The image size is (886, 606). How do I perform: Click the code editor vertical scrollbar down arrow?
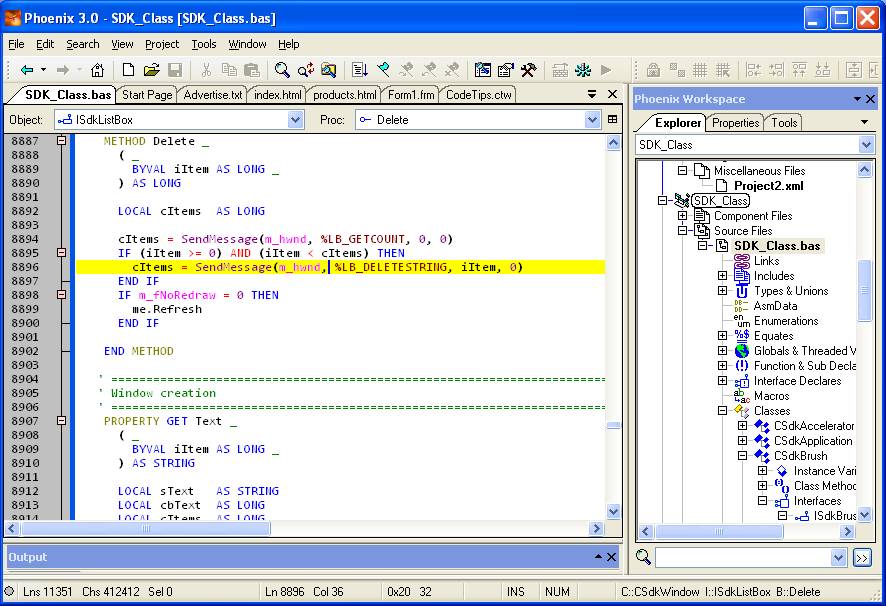[613, 511]
